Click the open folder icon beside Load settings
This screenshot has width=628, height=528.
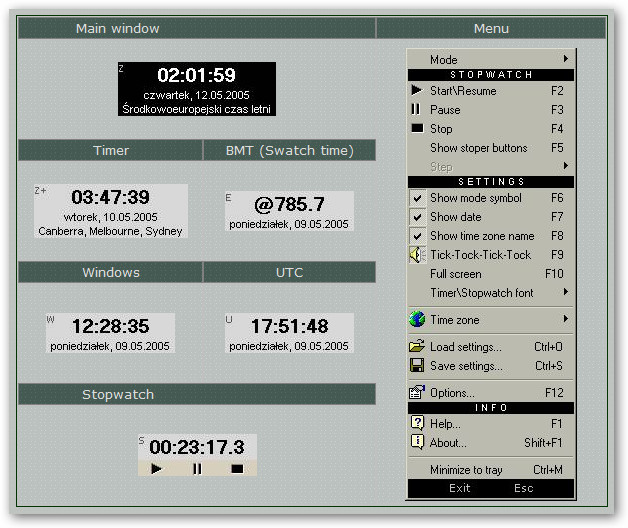pyautogui.click(x=417, y=346)
